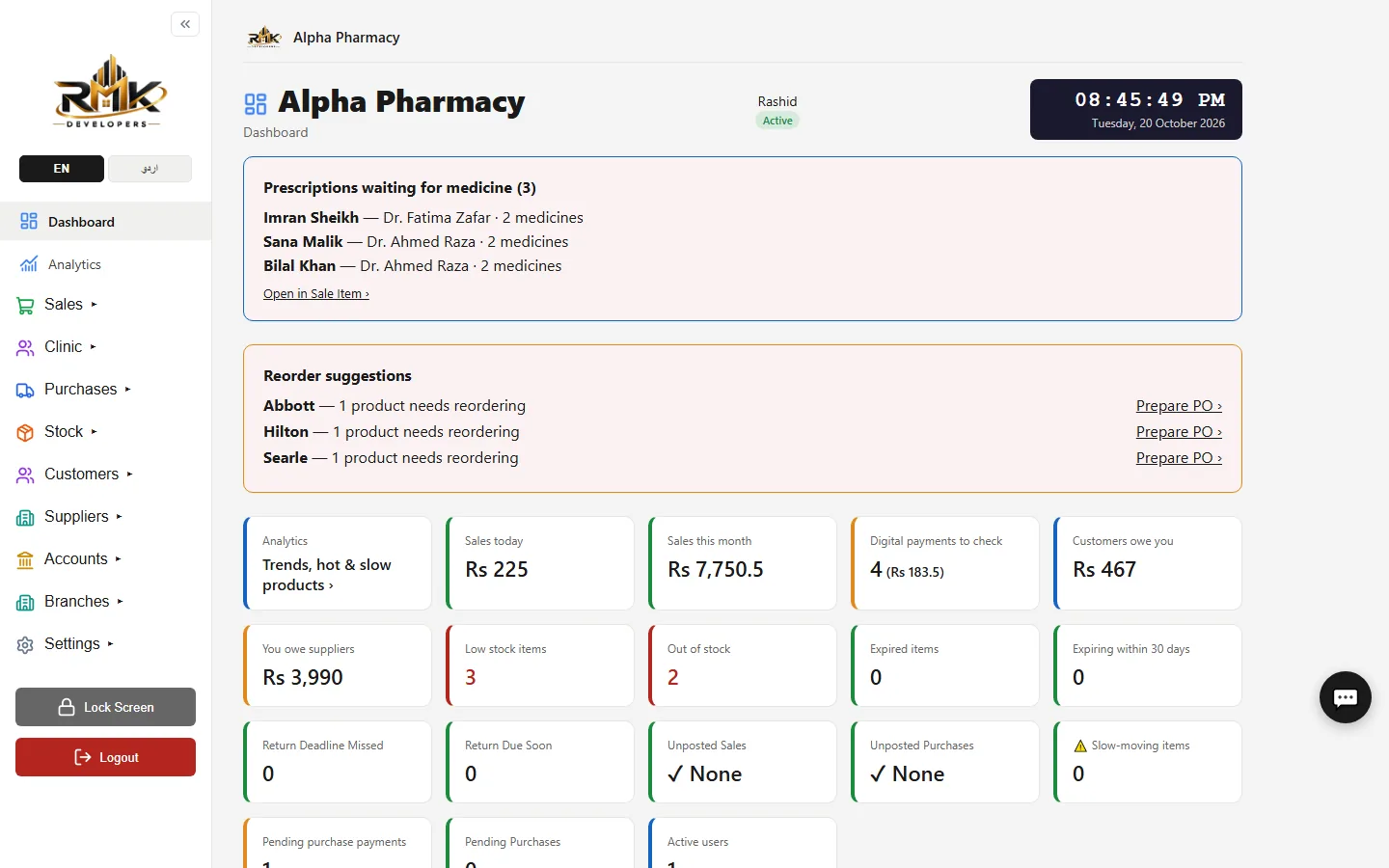Expand the Sales submenu arrow
1389x868 pixels.
click(x=94, y=305)
